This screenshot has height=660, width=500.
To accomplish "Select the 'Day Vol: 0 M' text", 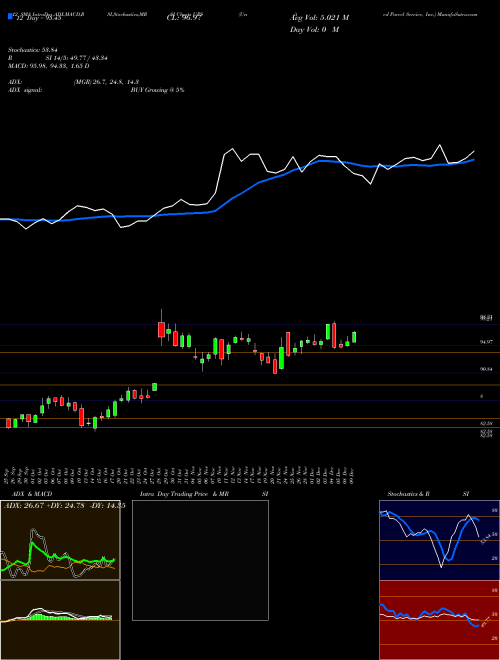I will click(x=315, y=30).
